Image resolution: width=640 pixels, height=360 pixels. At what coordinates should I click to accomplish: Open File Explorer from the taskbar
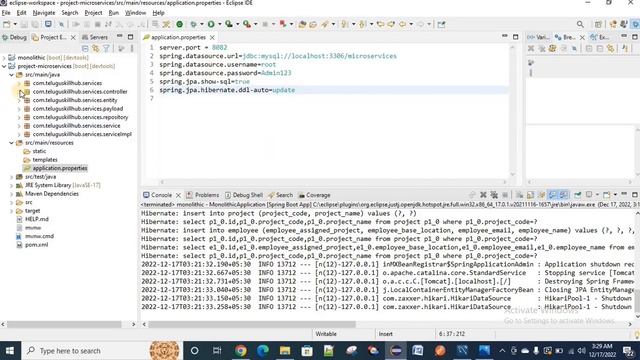(285, 351)
